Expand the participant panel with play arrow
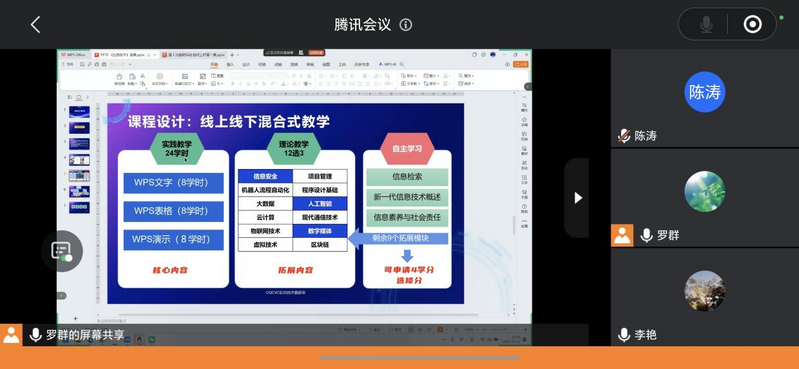Image resolution: width=799 pixels, height=369 pixels. (577, 197)
